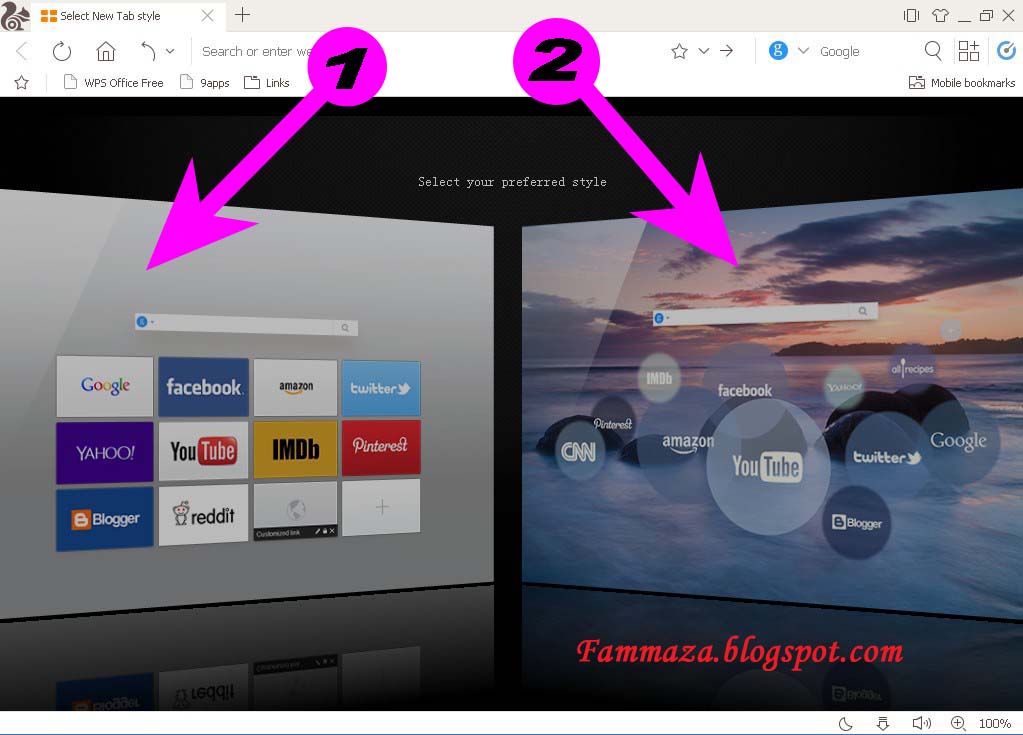This screenshot has height=735, width=1023.
Task: Toggle sound with speaker icon
Action: click(x=921, y=723)
